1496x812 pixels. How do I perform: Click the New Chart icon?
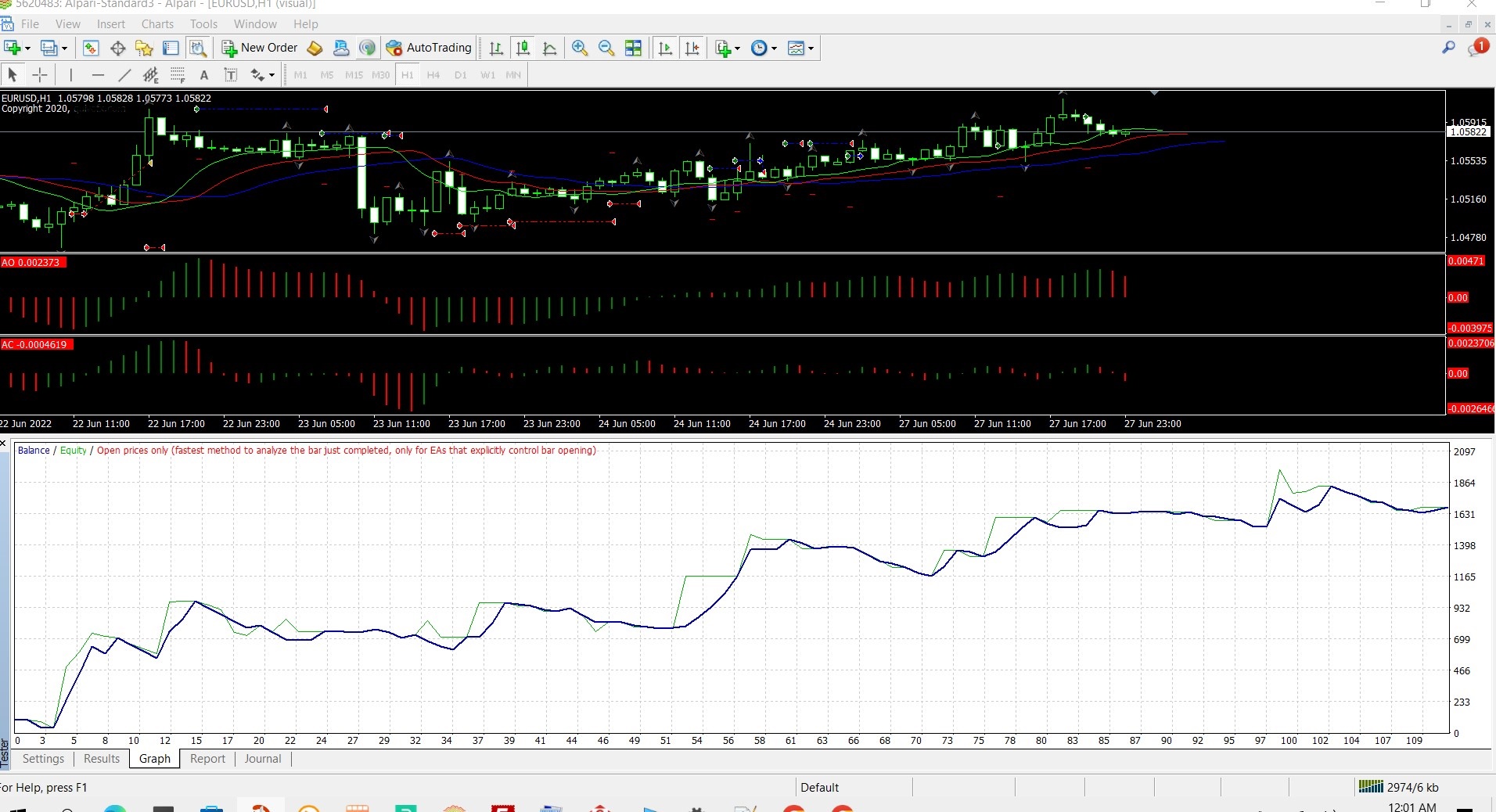pyautogui.click(x=13, y=48)
